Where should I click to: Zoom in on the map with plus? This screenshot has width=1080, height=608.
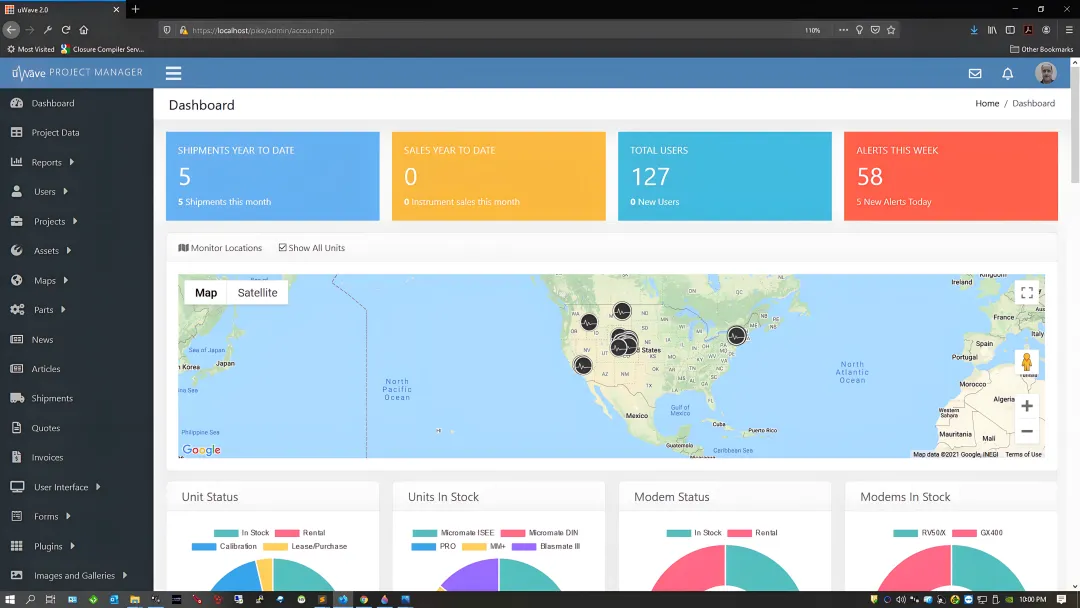click(1026, 406)
